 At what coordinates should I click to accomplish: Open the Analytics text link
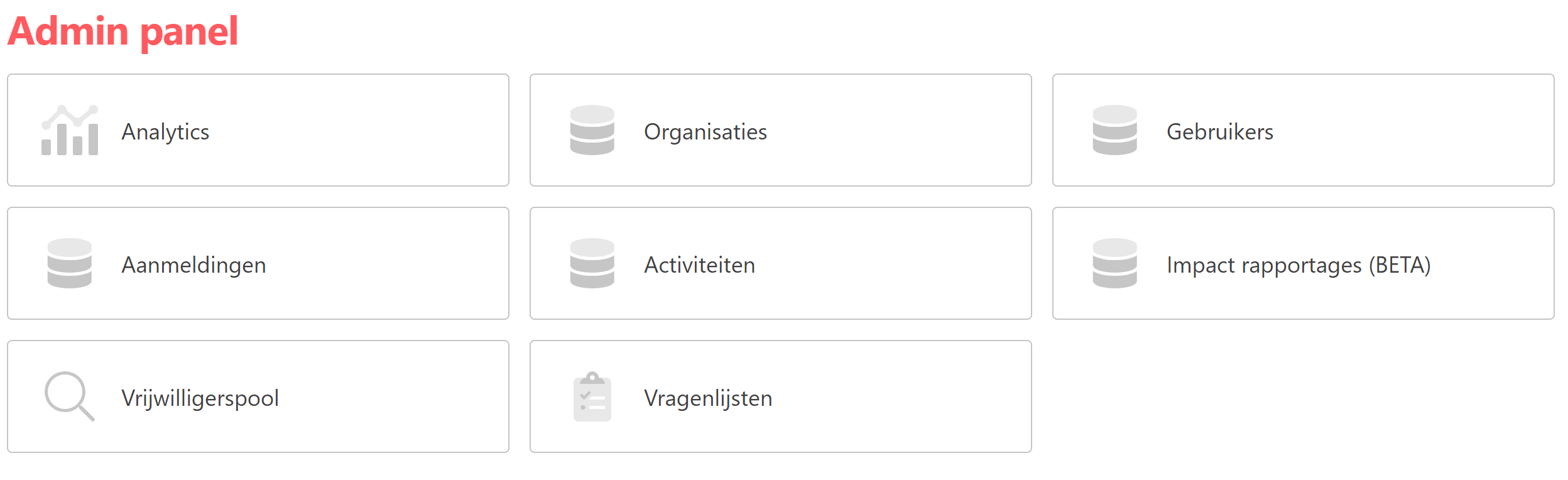165,132
